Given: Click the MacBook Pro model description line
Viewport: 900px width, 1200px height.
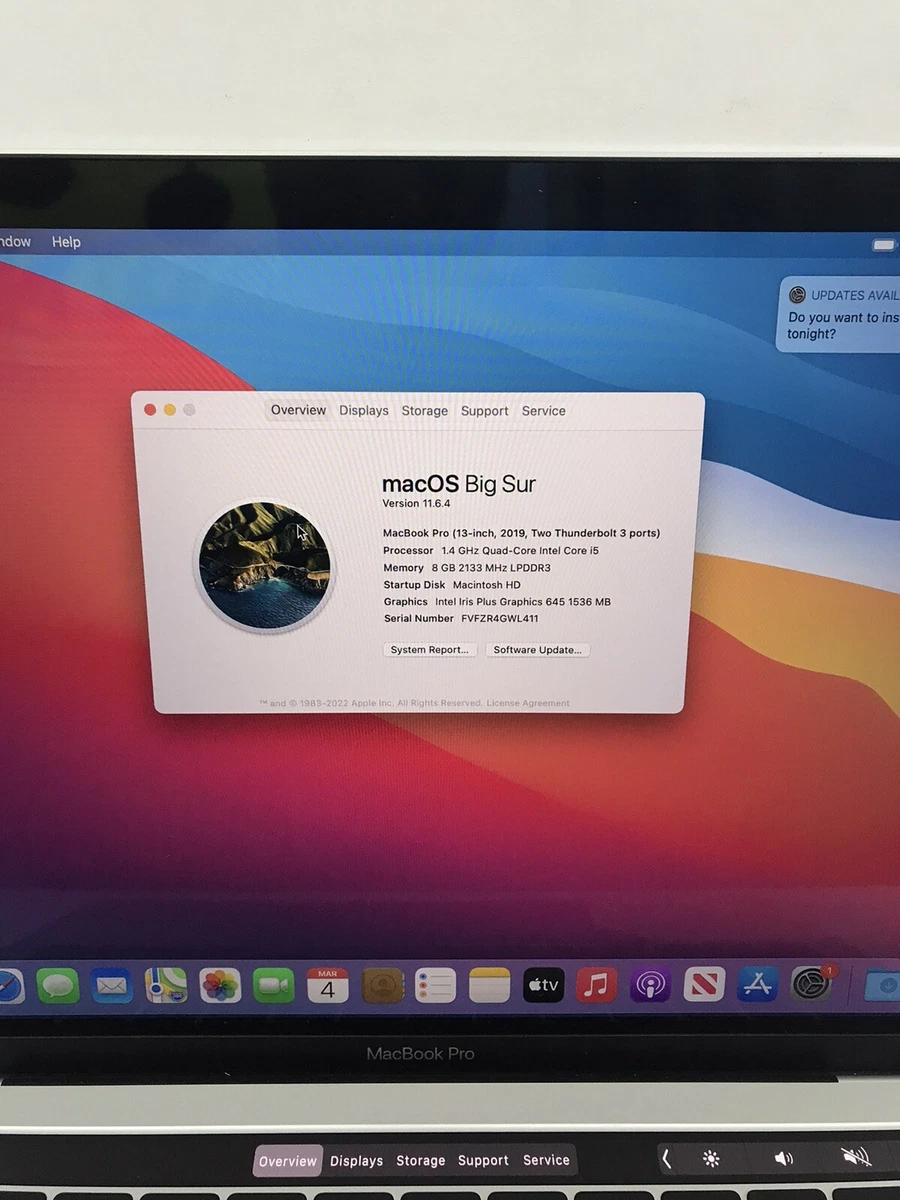Looking at the screenshot, I should click(521, 533).
